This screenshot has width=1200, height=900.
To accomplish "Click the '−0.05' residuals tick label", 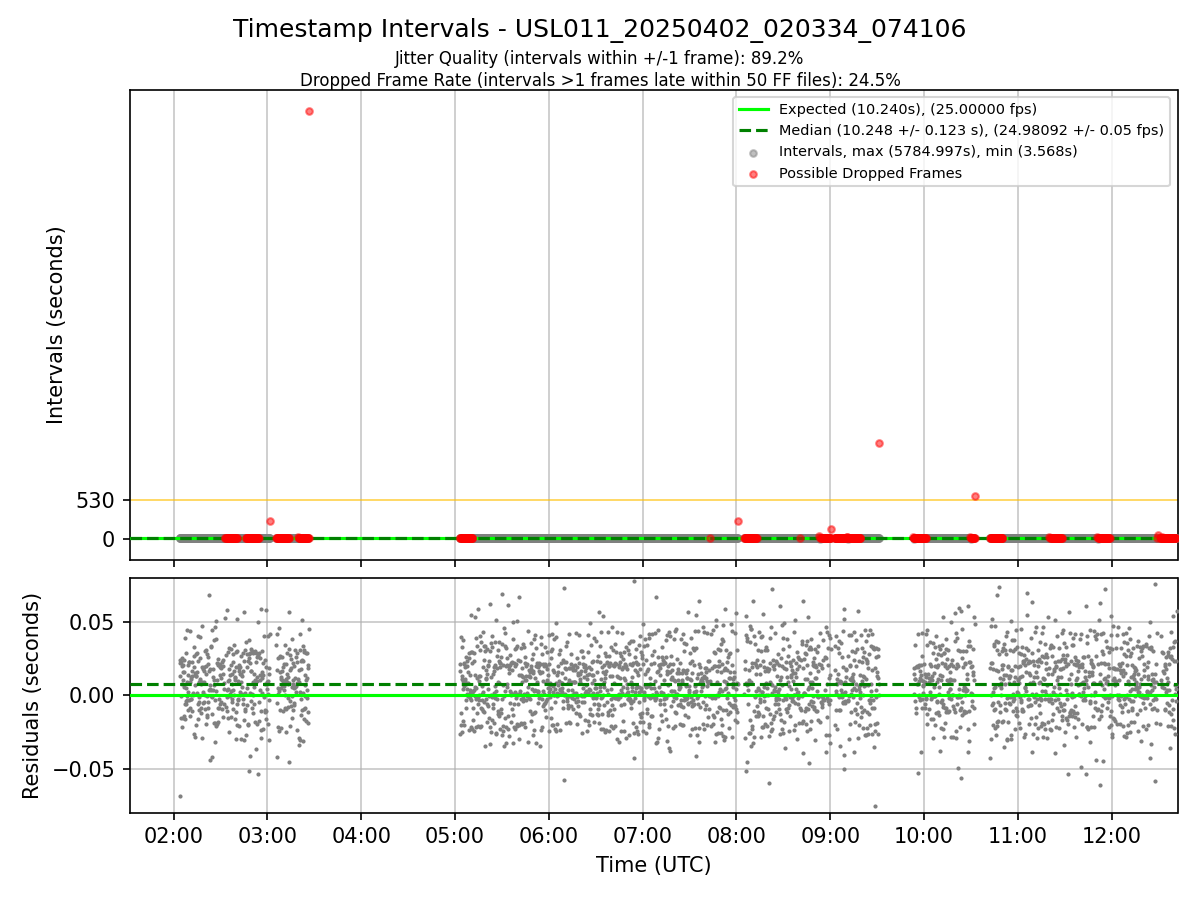I will click(85, 770).
